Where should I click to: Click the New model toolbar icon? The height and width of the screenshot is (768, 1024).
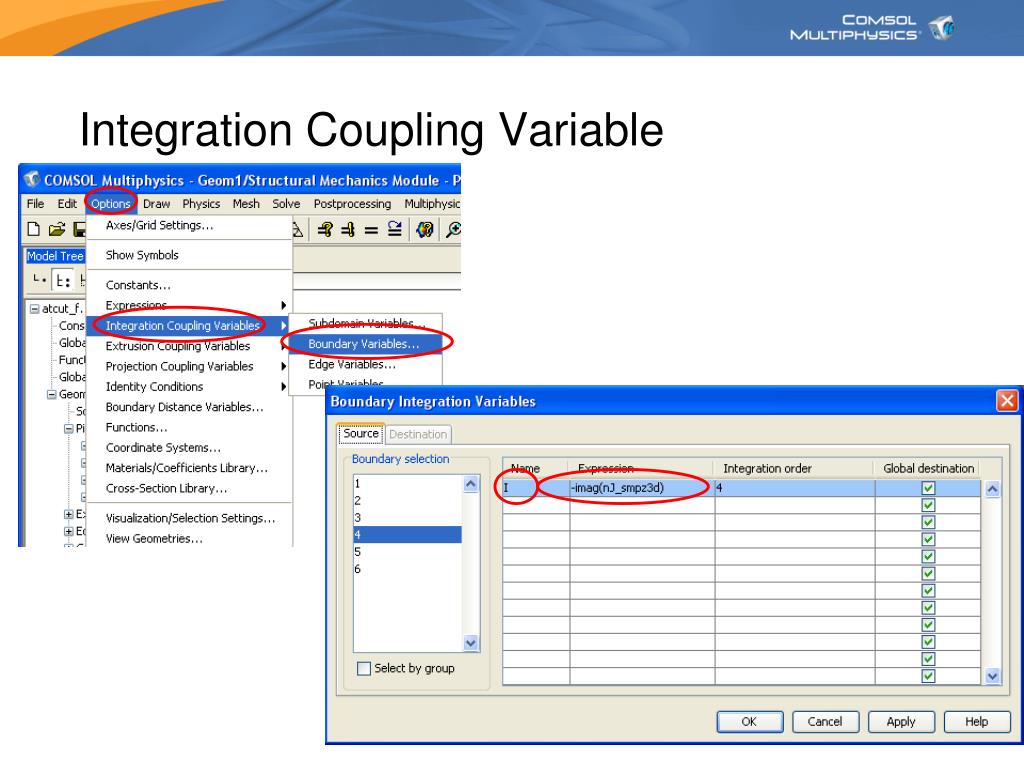coord(33,229)
